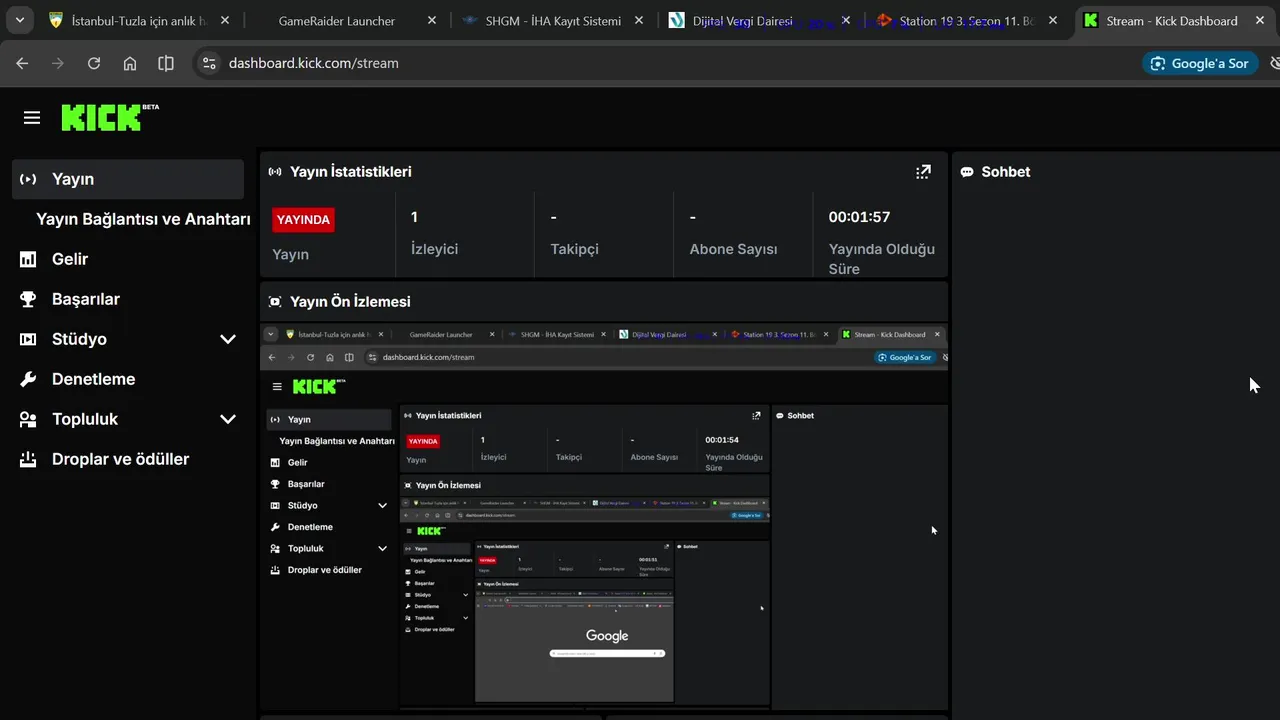1280x720 pixels.
Task: Reload the Kick dashboard page
Action: pos(94,63)
